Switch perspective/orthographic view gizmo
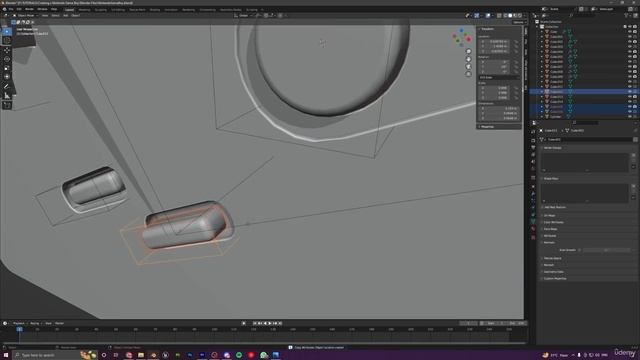The height and width of the screenshot is (360, 640). pyautogui.click(x=469, y=74)
